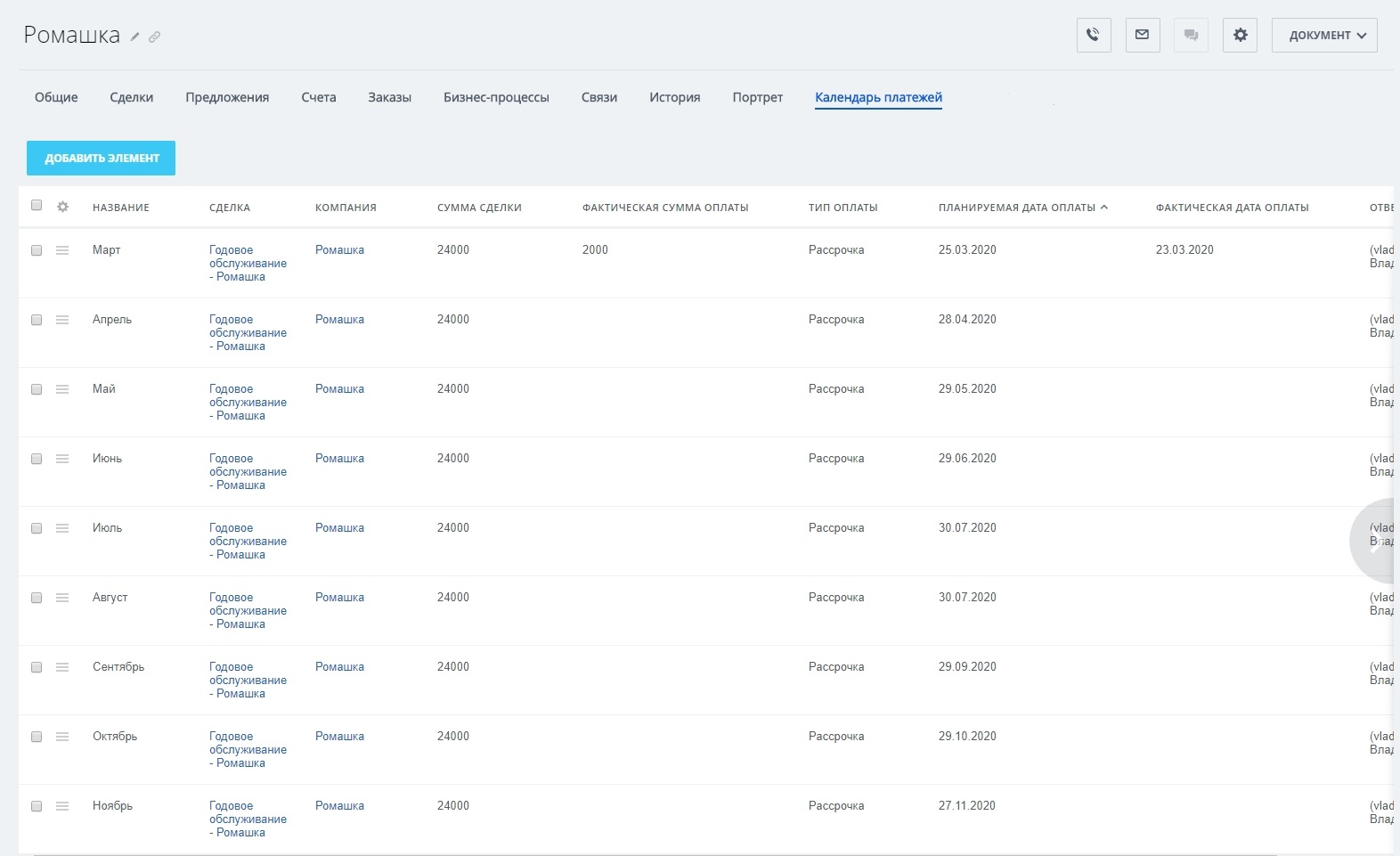Open the settings gear button at top right
This screenshot has width=1400, height=856.
[1240, 36]
